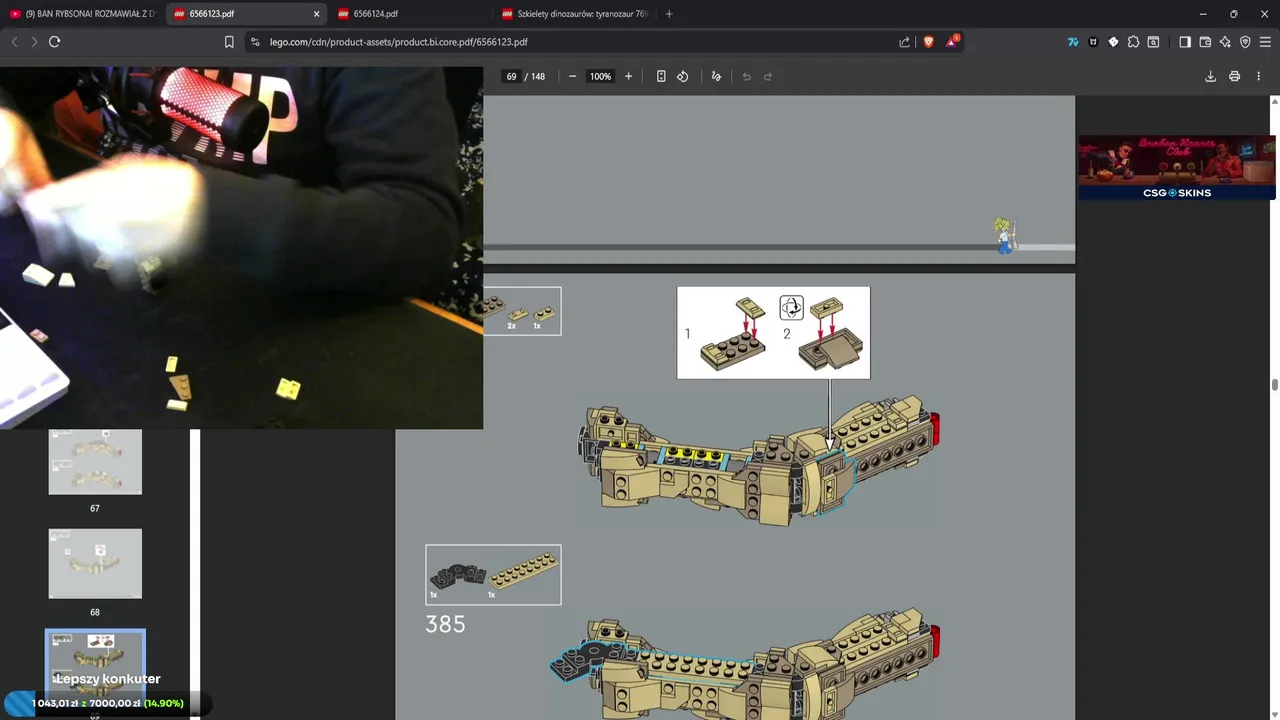
Task: Open Brave Rewards icon
Action: 953,41
